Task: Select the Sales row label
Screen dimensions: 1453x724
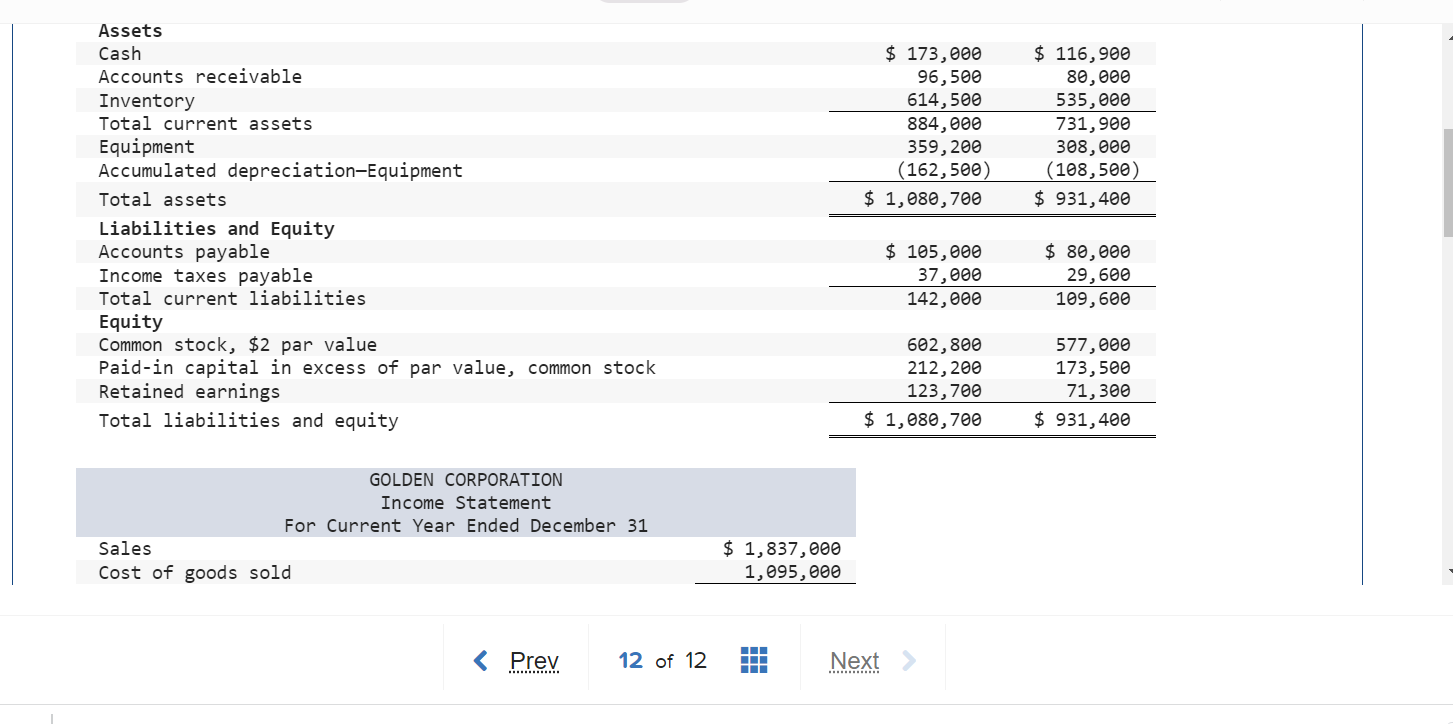Action: pos(125,549)
